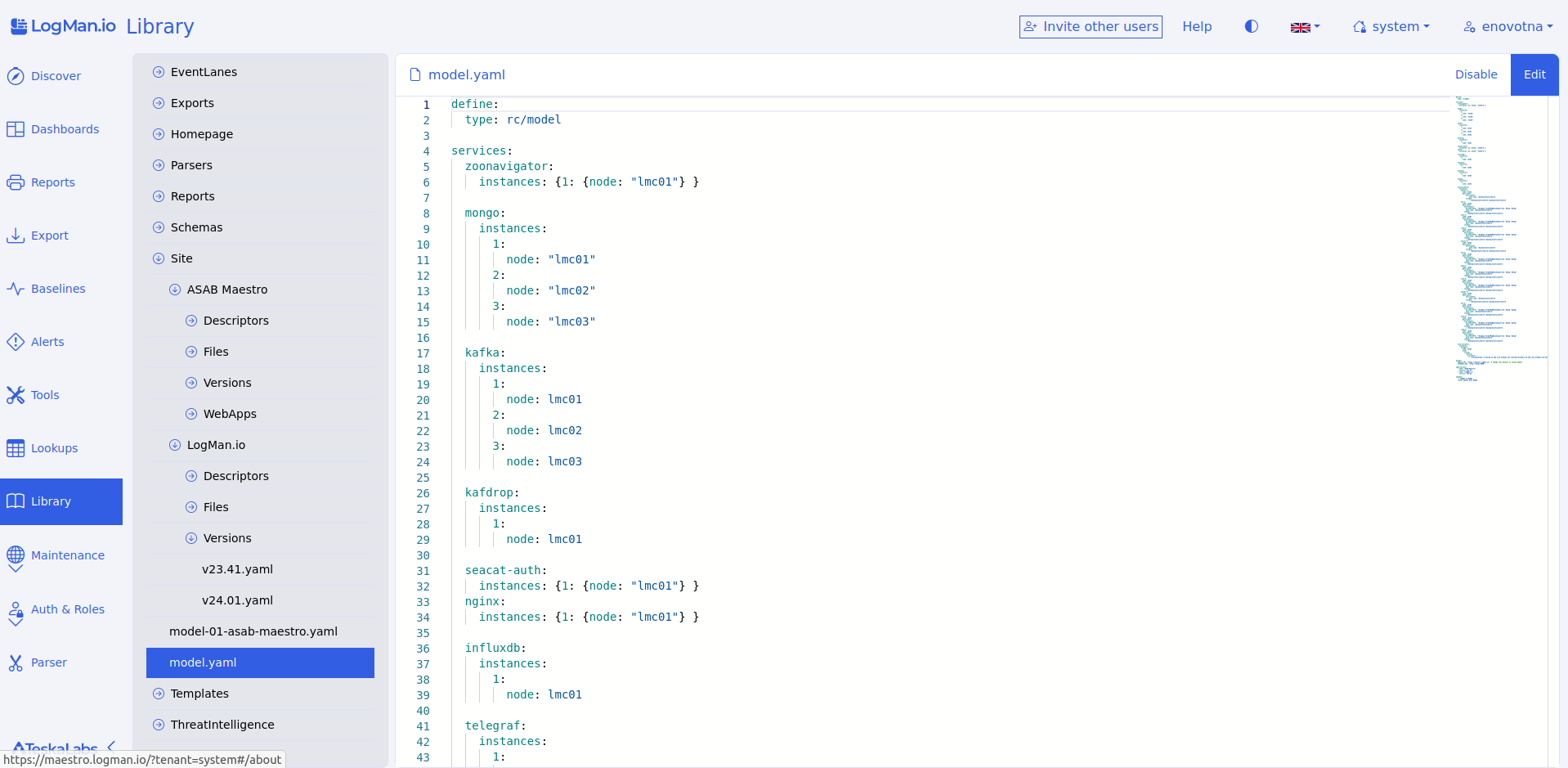The height and width of the screenshot is (768, 1568).
Task: Click line number 17 in the editor gutter
Action: click(x=423, y=353)
